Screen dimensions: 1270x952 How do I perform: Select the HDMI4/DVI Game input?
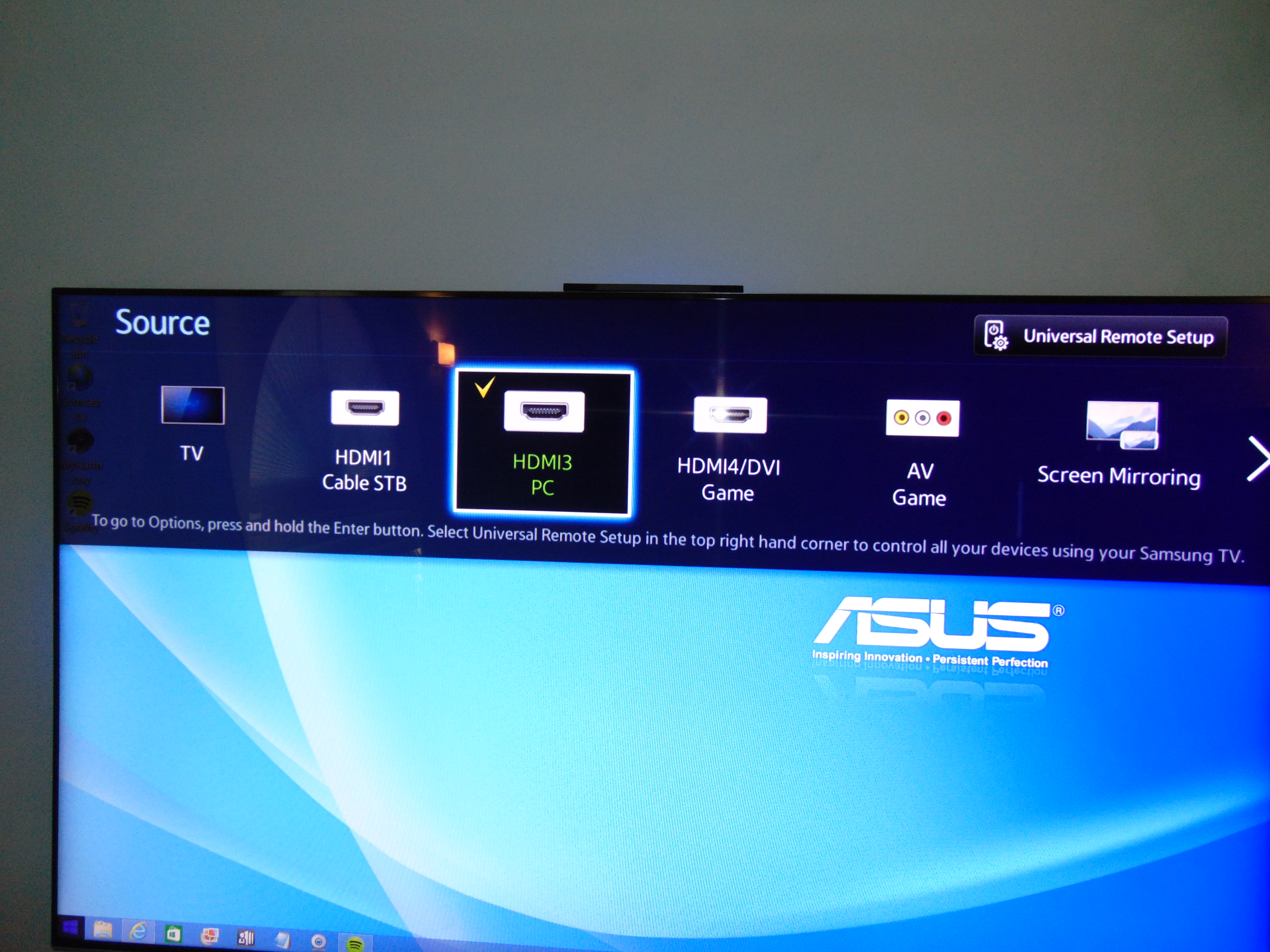tap(729, 450)
